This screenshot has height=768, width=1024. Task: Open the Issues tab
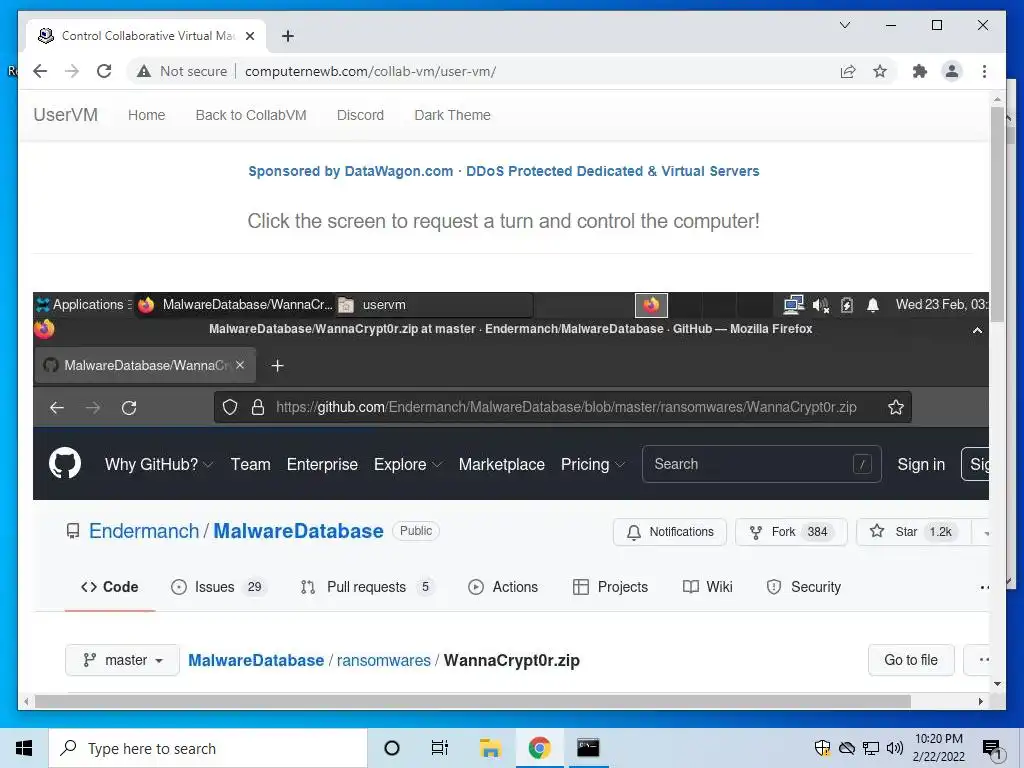217,587
